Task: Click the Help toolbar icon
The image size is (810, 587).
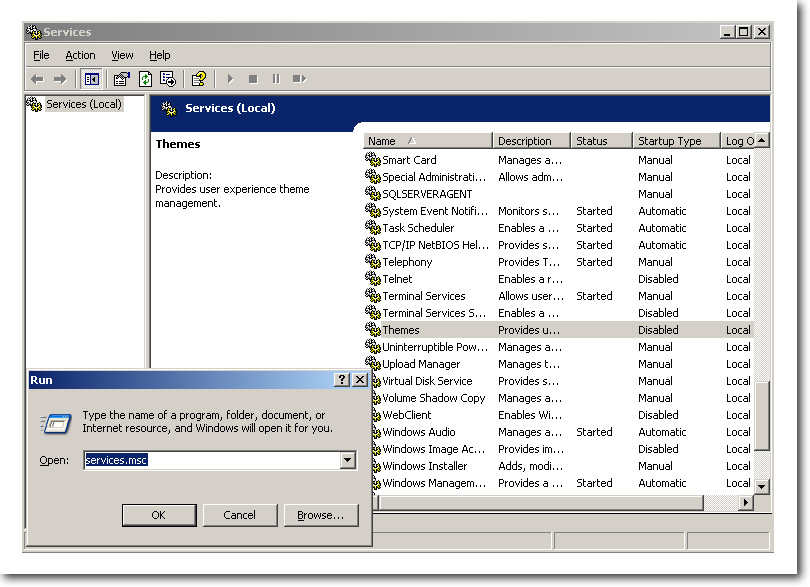Action: (199, 79)
